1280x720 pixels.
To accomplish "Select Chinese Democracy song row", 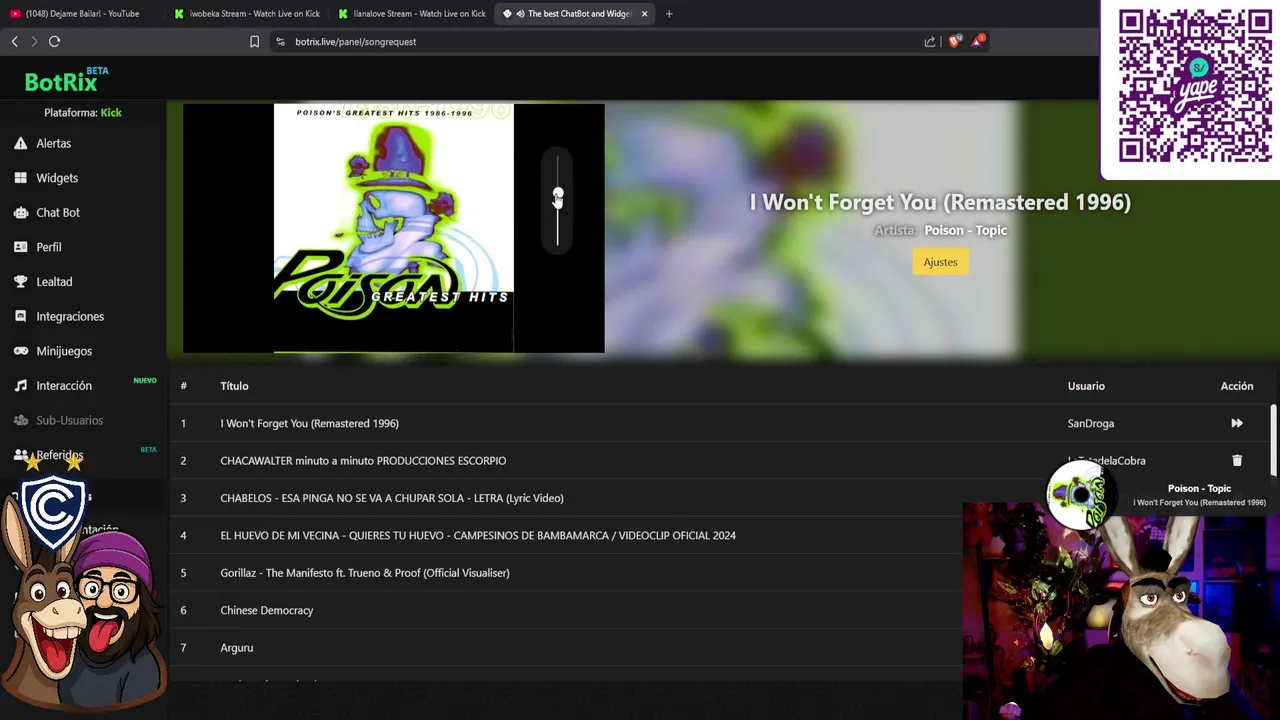I will click(x=720, y=610).
